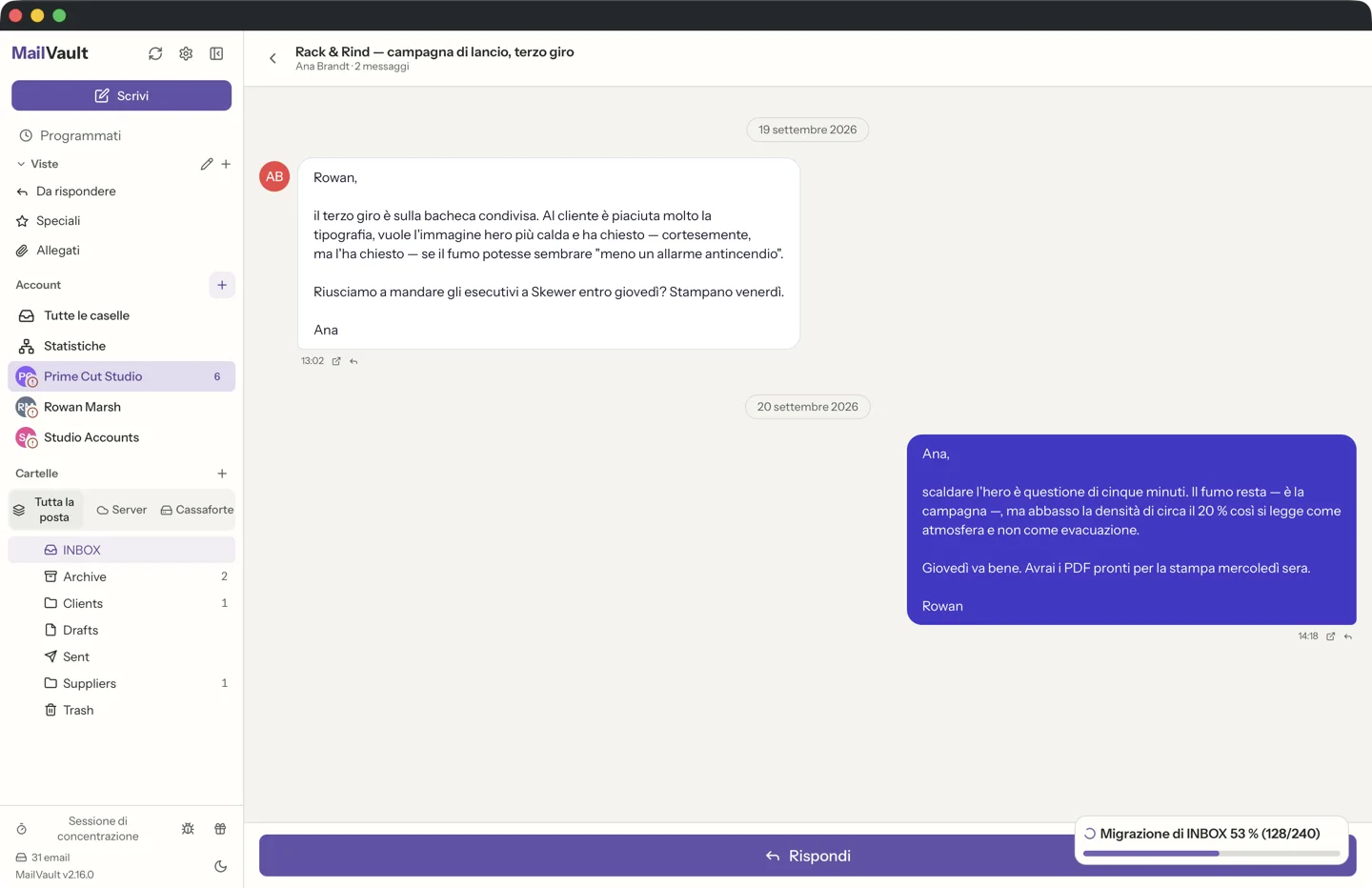The width and height of the screenshot is (1372, 888).
Task: Click the AB sender avatar
Action: pyautogui.click(x=274, y=176)
